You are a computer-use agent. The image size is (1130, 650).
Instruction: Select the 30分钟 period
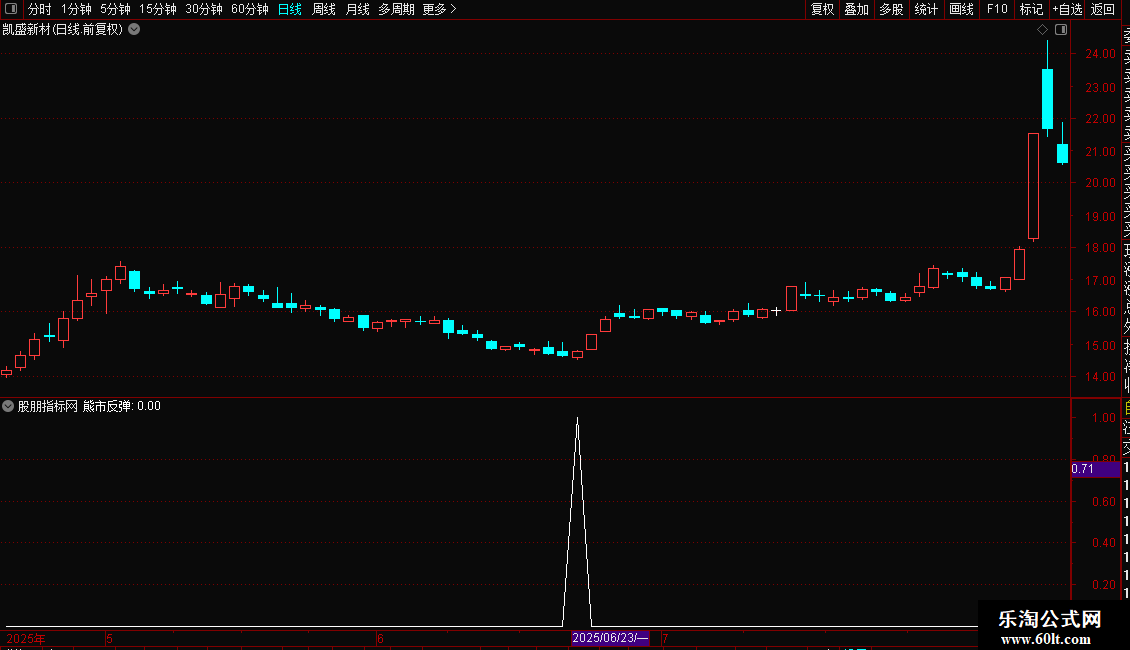[x=204, y=9]
